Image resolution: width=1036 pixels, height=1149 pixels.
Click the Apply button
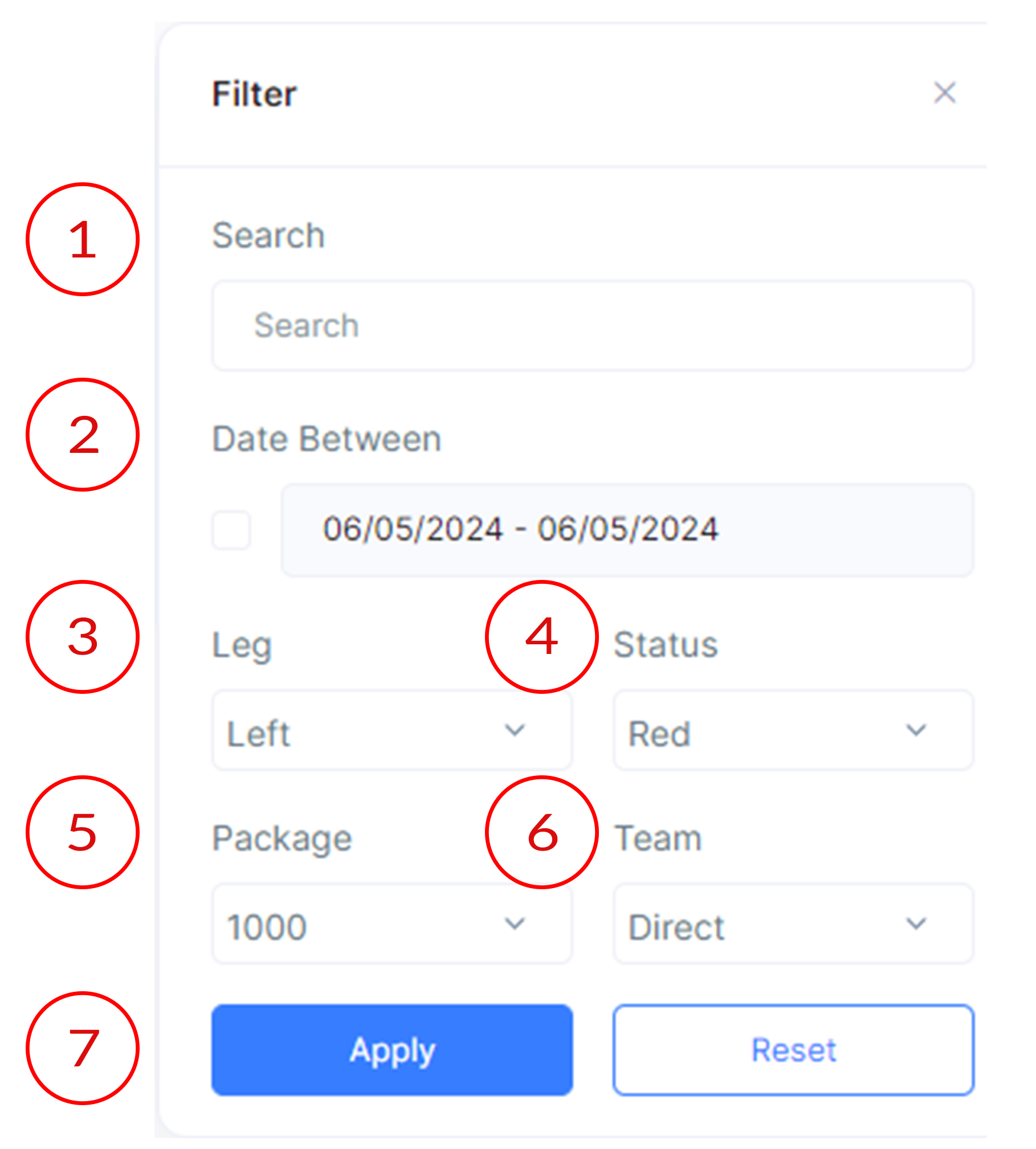392,1050
